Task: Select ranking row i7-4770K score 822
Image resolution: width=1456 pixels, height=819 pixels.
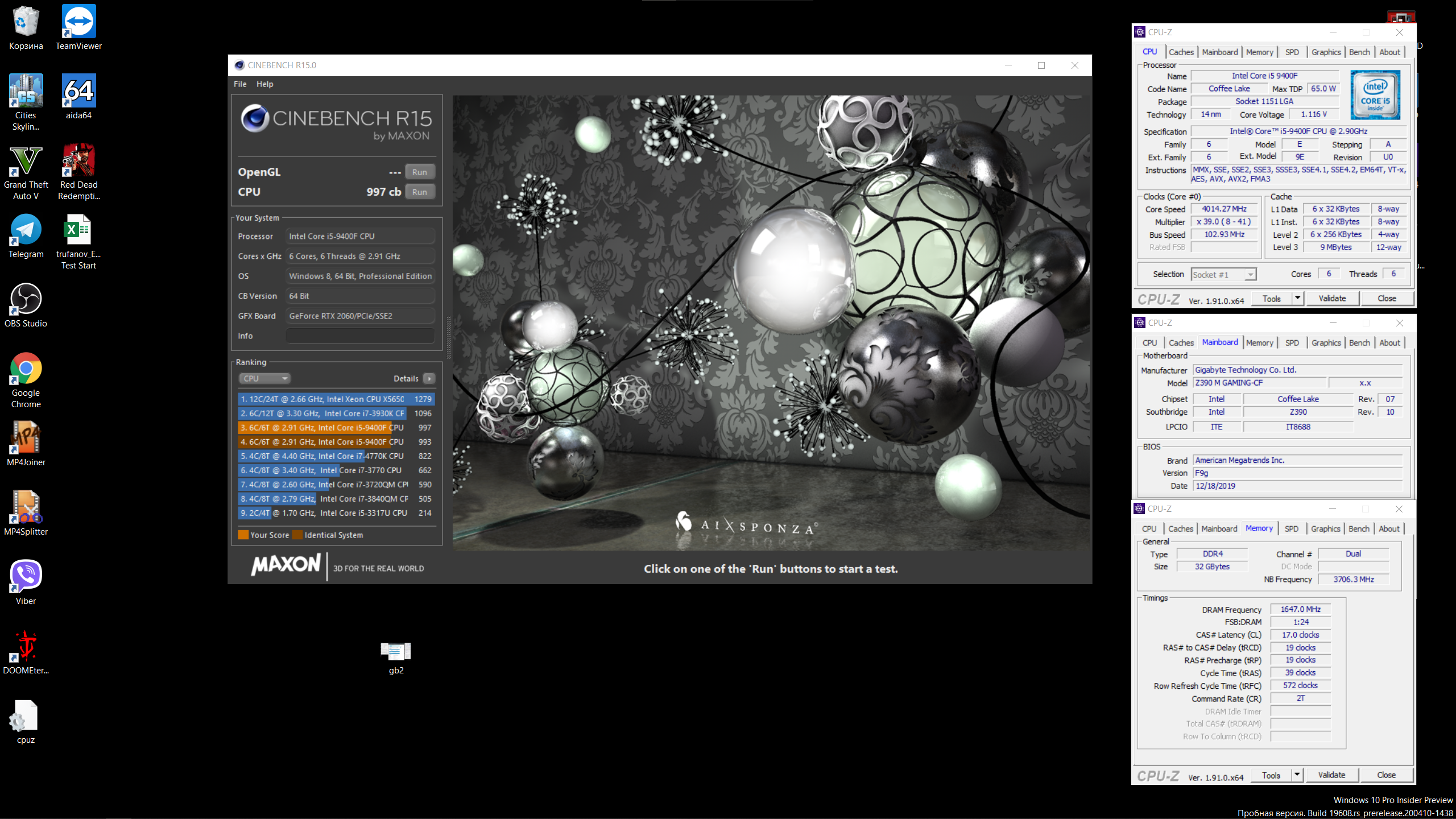Action: [336, 456]
